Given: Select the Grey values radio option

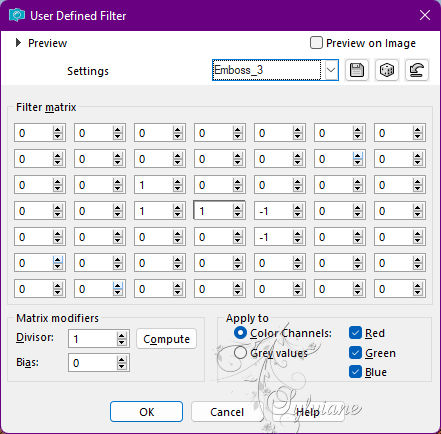Looking at the screenshot, I should (x=240, y=353).
